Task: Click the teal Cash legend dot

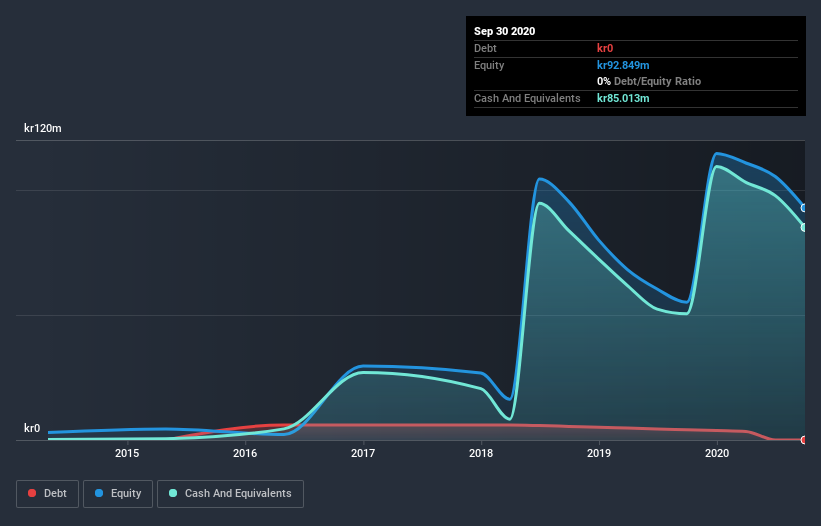Action: (173, 493)
